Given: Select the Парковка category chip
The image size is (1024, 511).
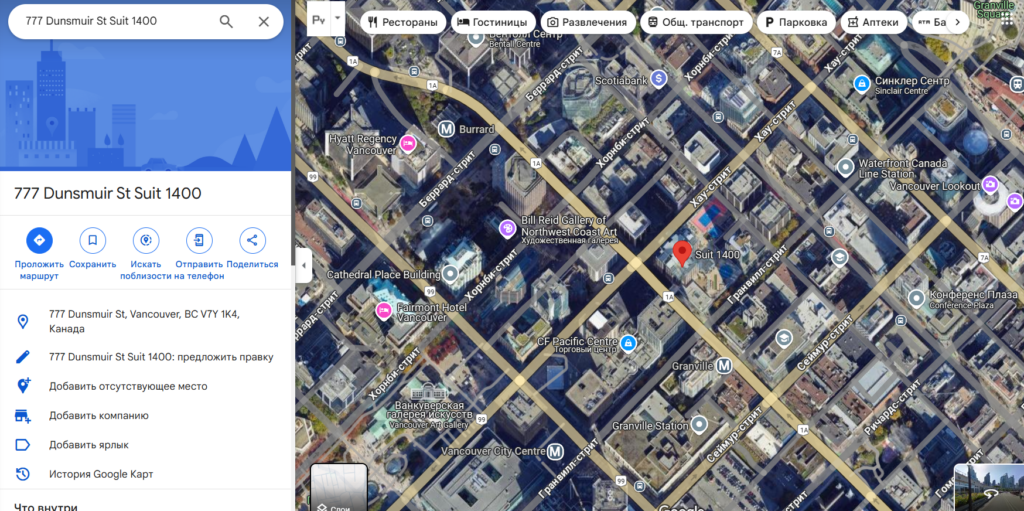Looking at the screenshot, I should (x=795, y=22).
